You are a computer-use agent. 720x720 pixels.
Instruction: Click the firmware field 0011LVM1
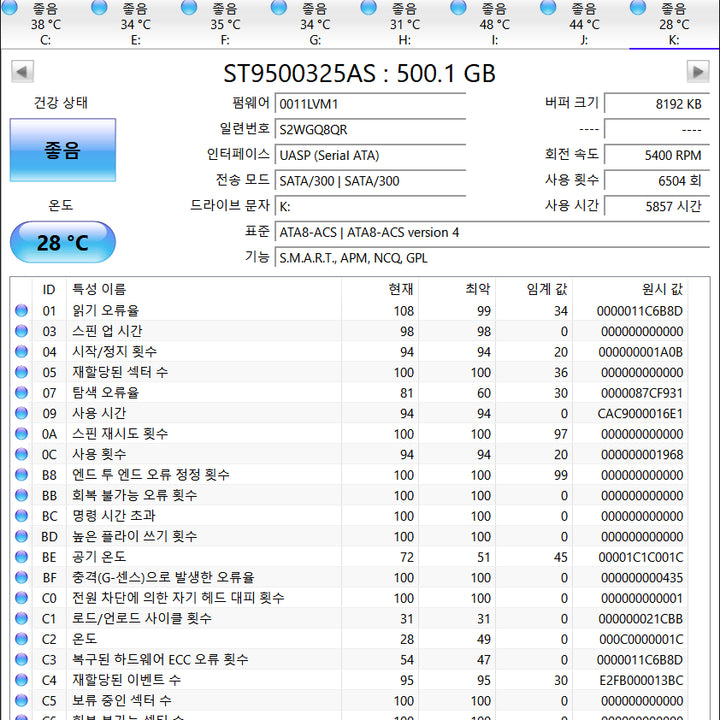370,104
